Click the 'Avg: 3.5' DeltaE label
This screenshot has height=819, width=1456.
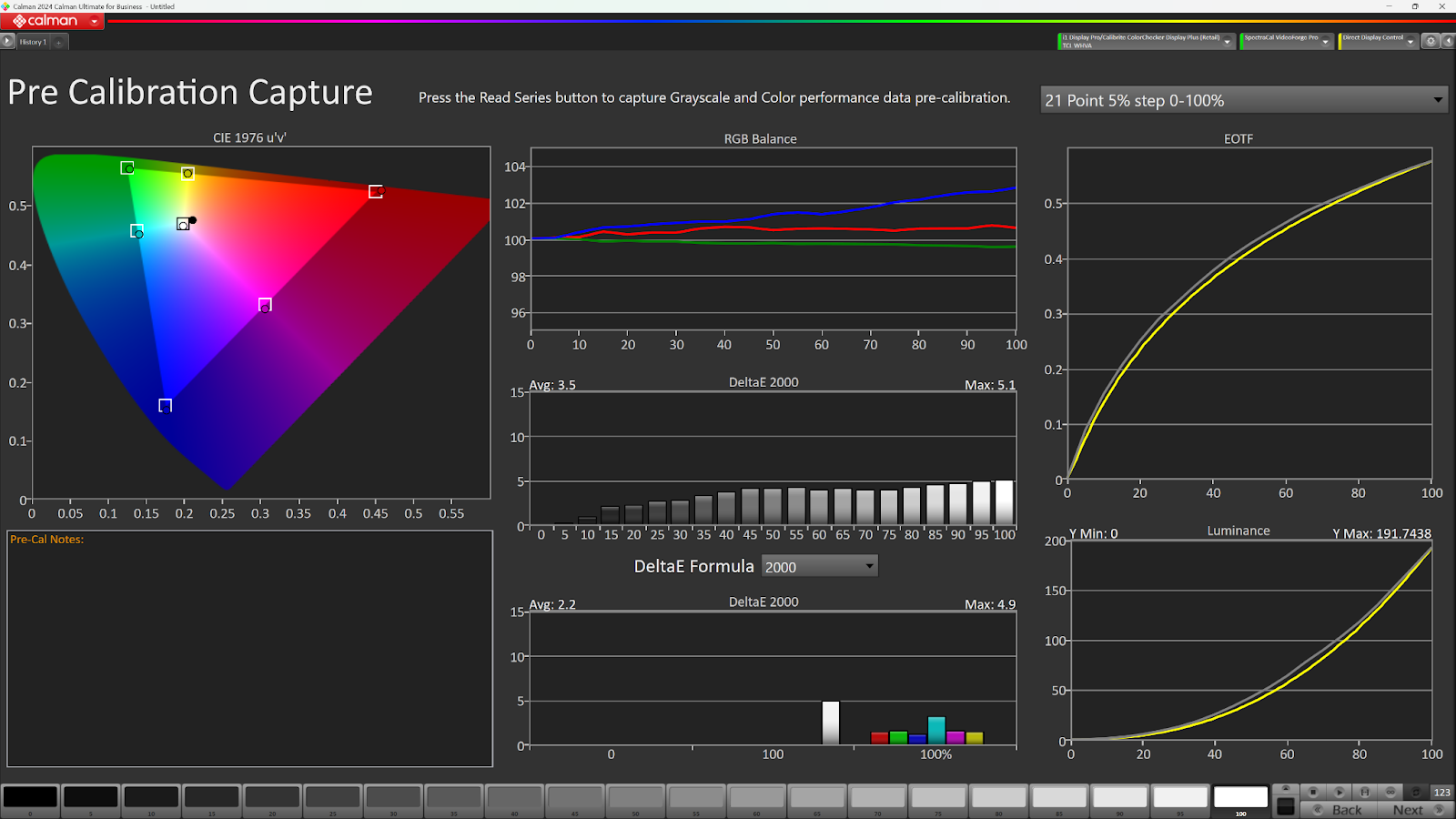click(552, 385)
